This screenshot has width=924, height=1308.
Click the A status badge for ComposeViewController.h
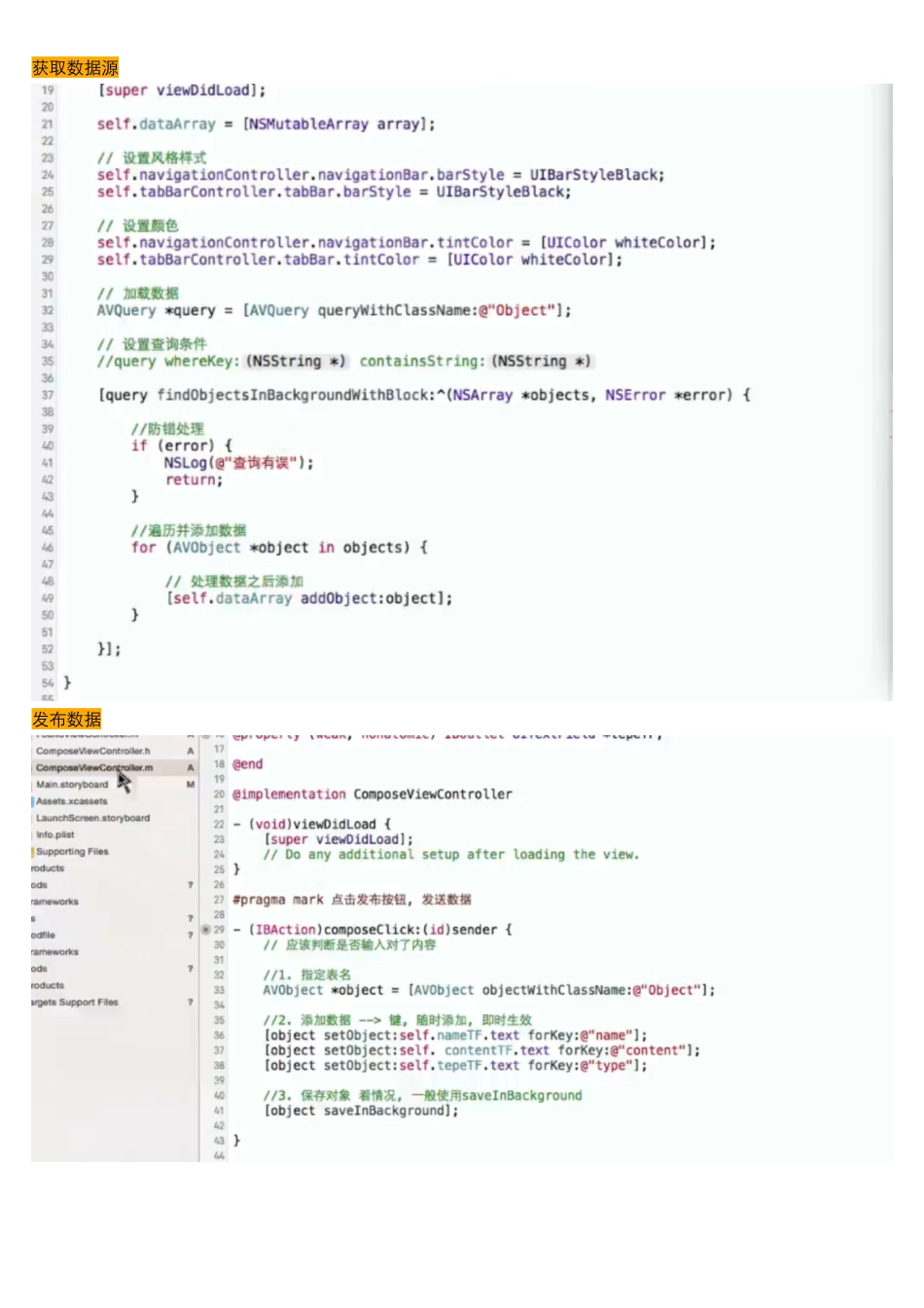[x=191, y=751]
